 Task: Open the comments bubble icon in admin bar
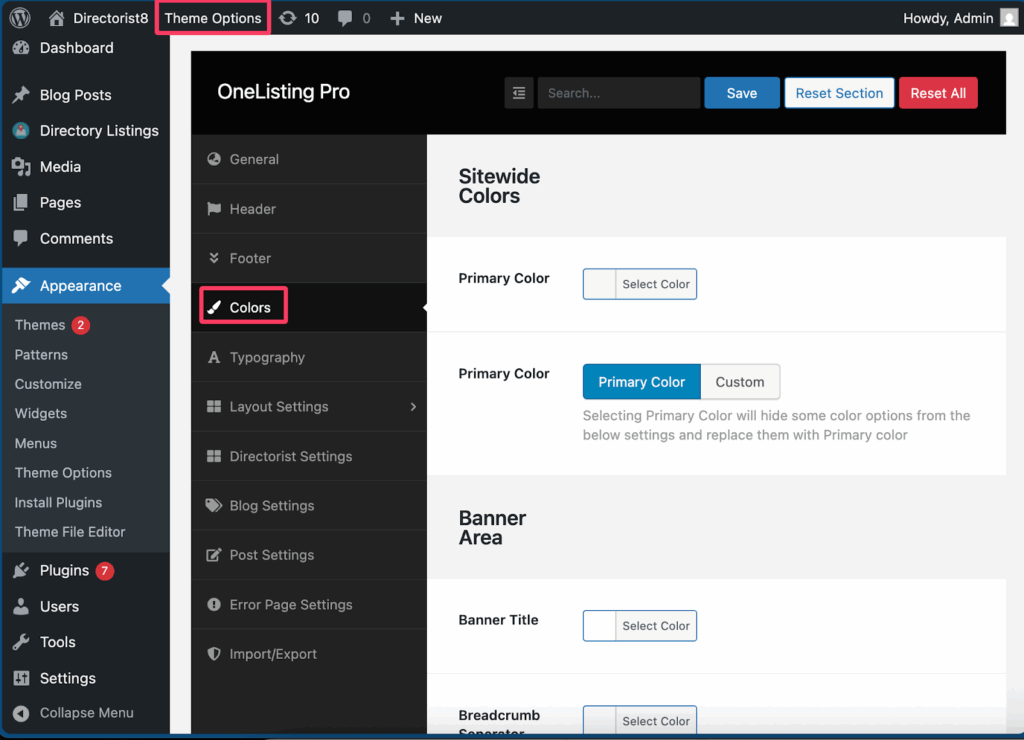pos(345,18)
